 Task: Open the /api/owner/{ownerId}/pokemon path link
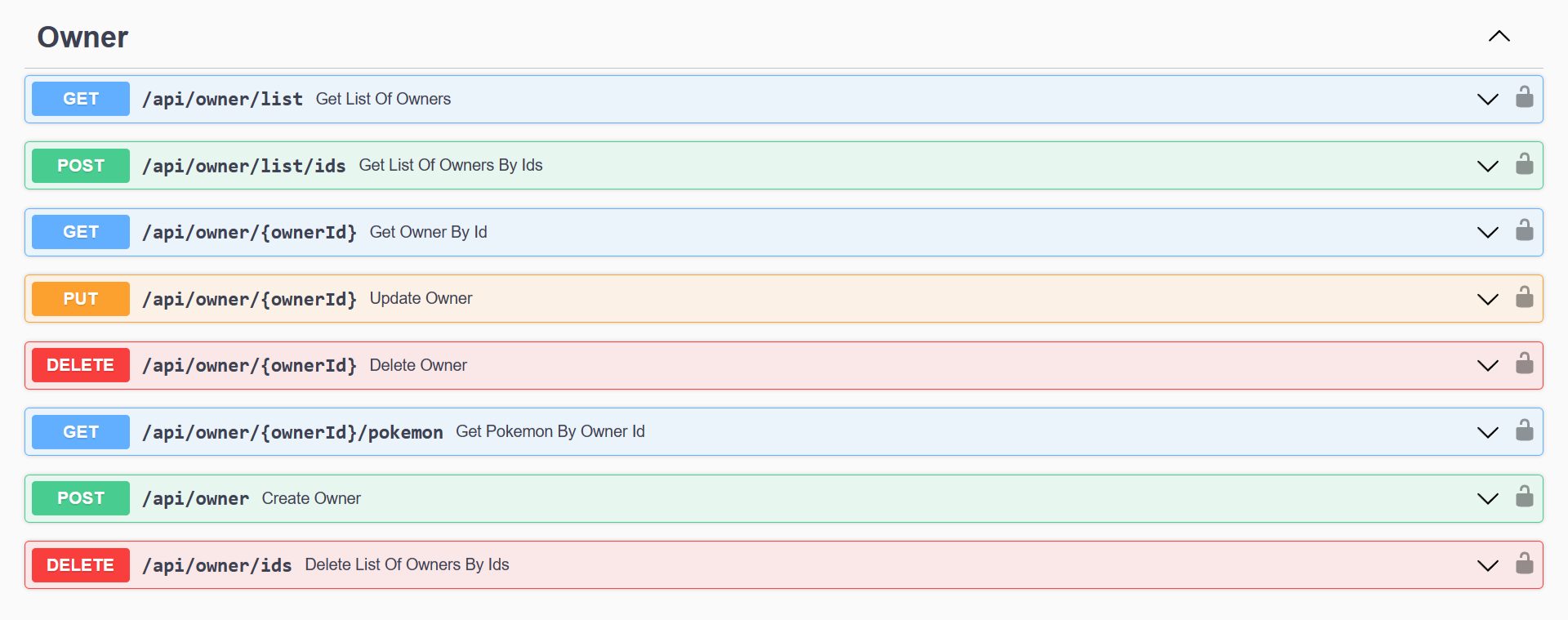[x=292, y=432]
